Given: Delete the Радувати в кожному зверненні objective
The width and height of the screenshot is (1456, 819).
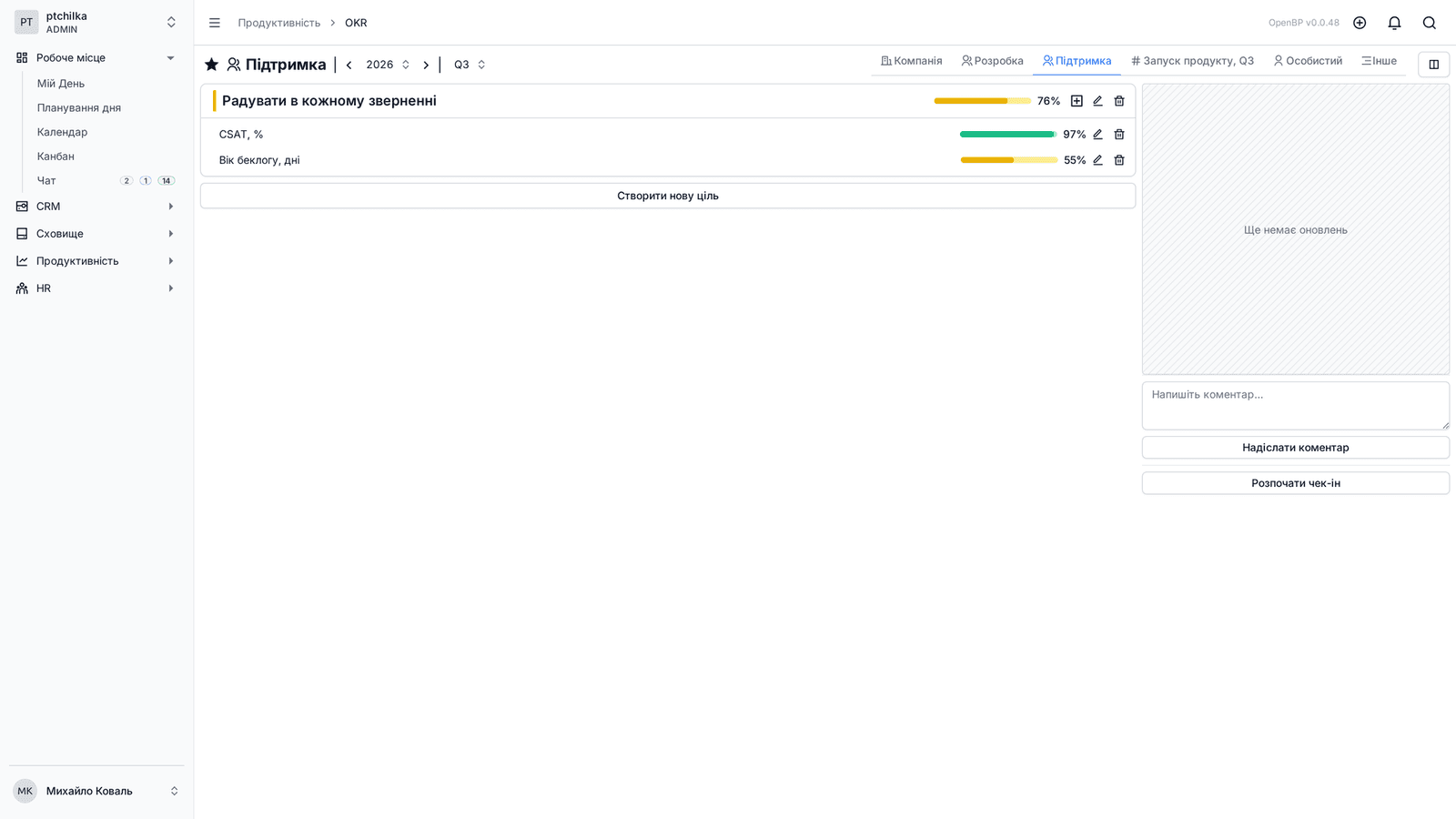Looking at the screenshot, I should 1119,101.
